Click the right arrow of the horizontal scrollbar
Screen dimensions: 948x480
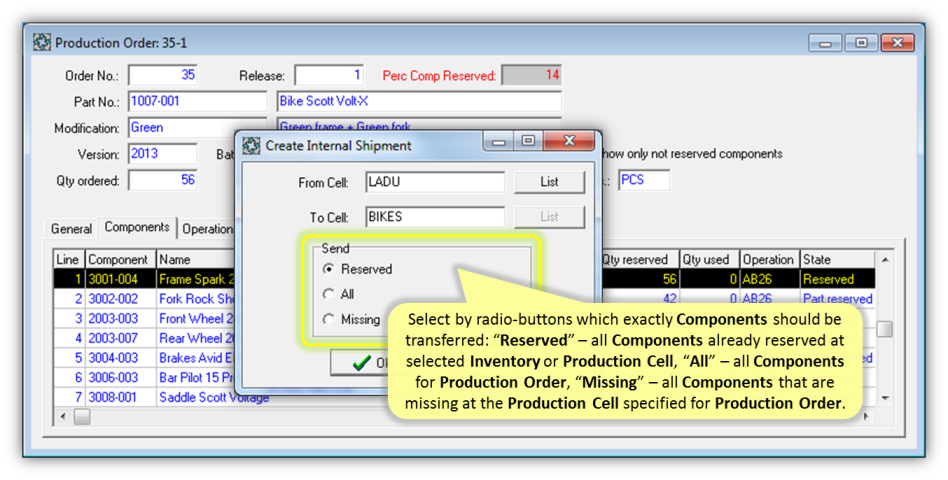pos(866,417)
